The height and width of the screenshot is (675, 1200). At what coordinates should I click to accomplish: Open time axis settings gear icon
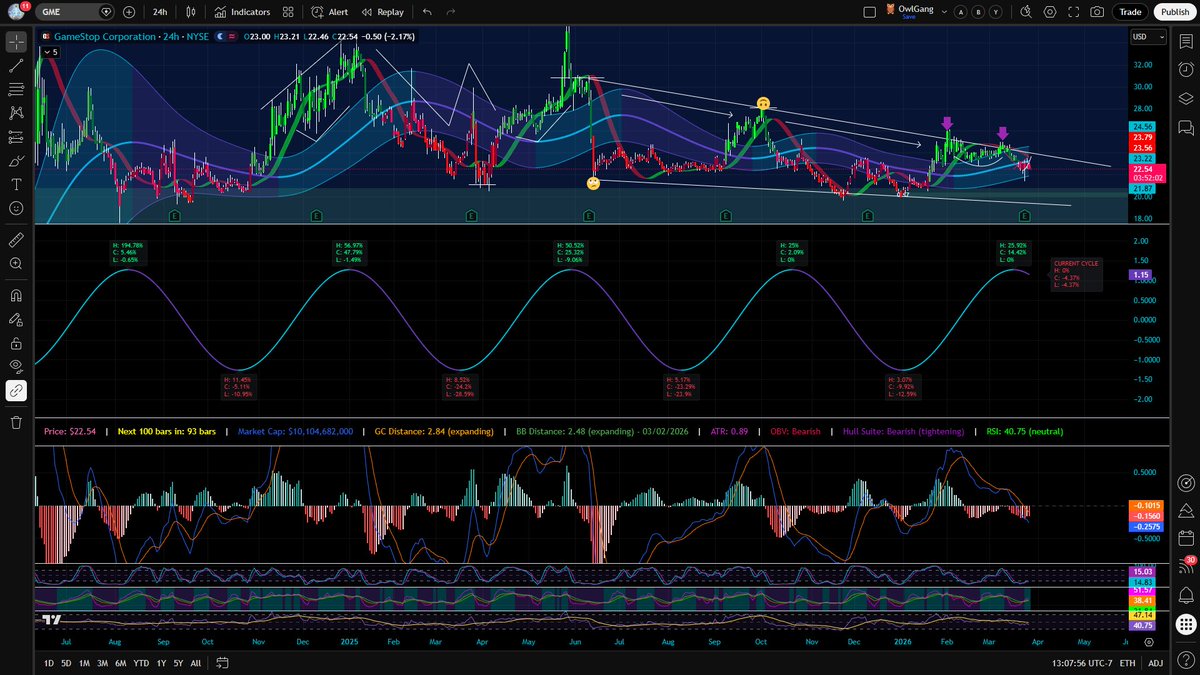click(x=1147, y=642)
